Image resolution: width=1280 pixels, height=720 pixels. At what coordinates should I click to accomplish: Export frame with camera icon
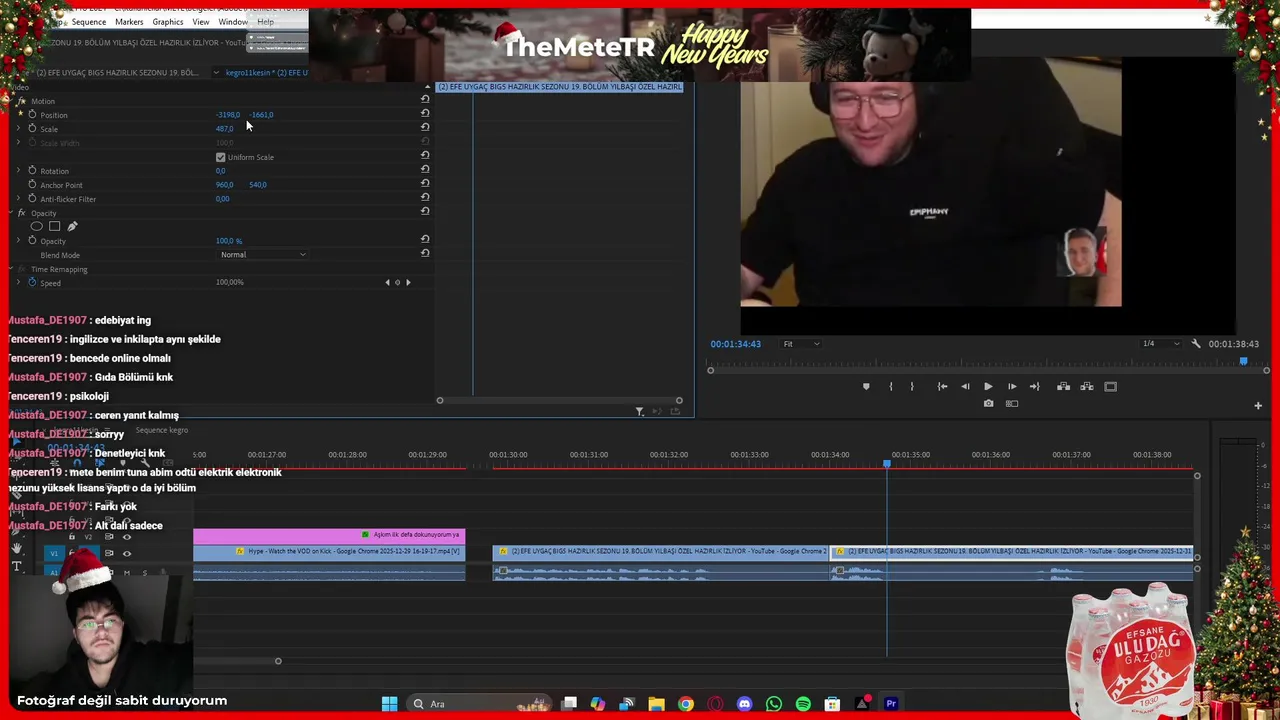[988, 403]
